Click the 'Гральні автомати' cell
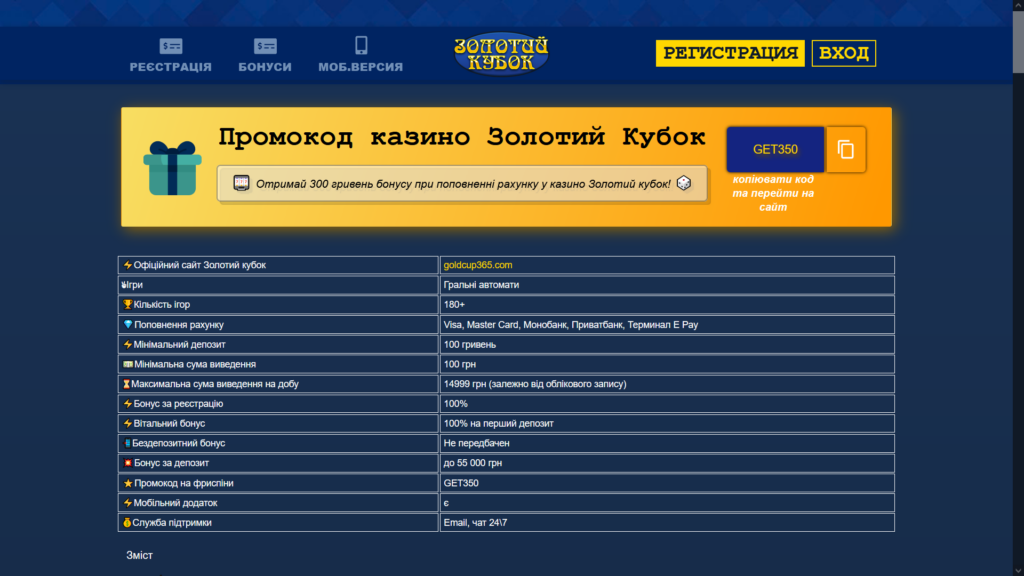The height and width of the screenshot is (576, 1024). pos(667,285)
